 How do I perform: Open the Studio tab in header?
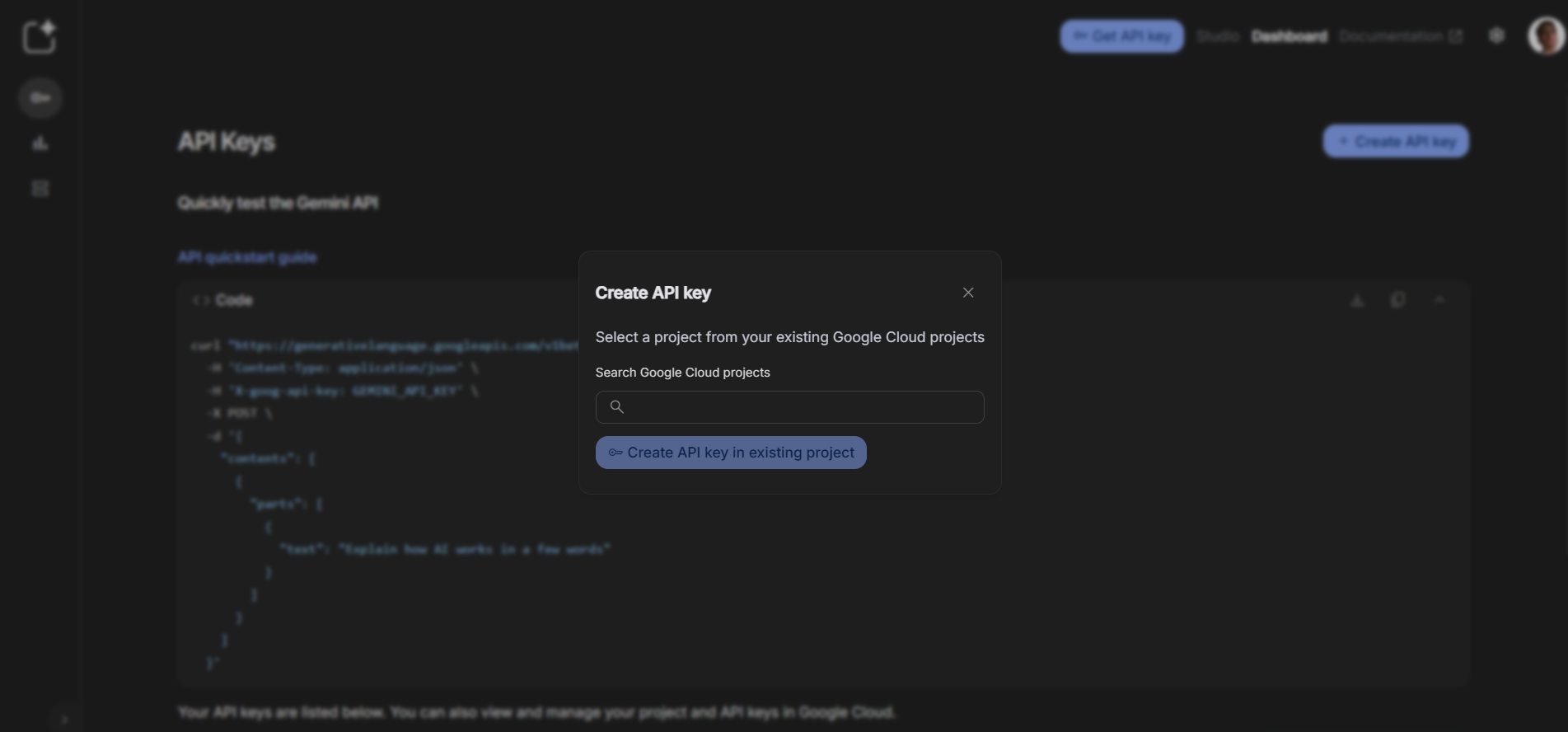coord(1217,36)
